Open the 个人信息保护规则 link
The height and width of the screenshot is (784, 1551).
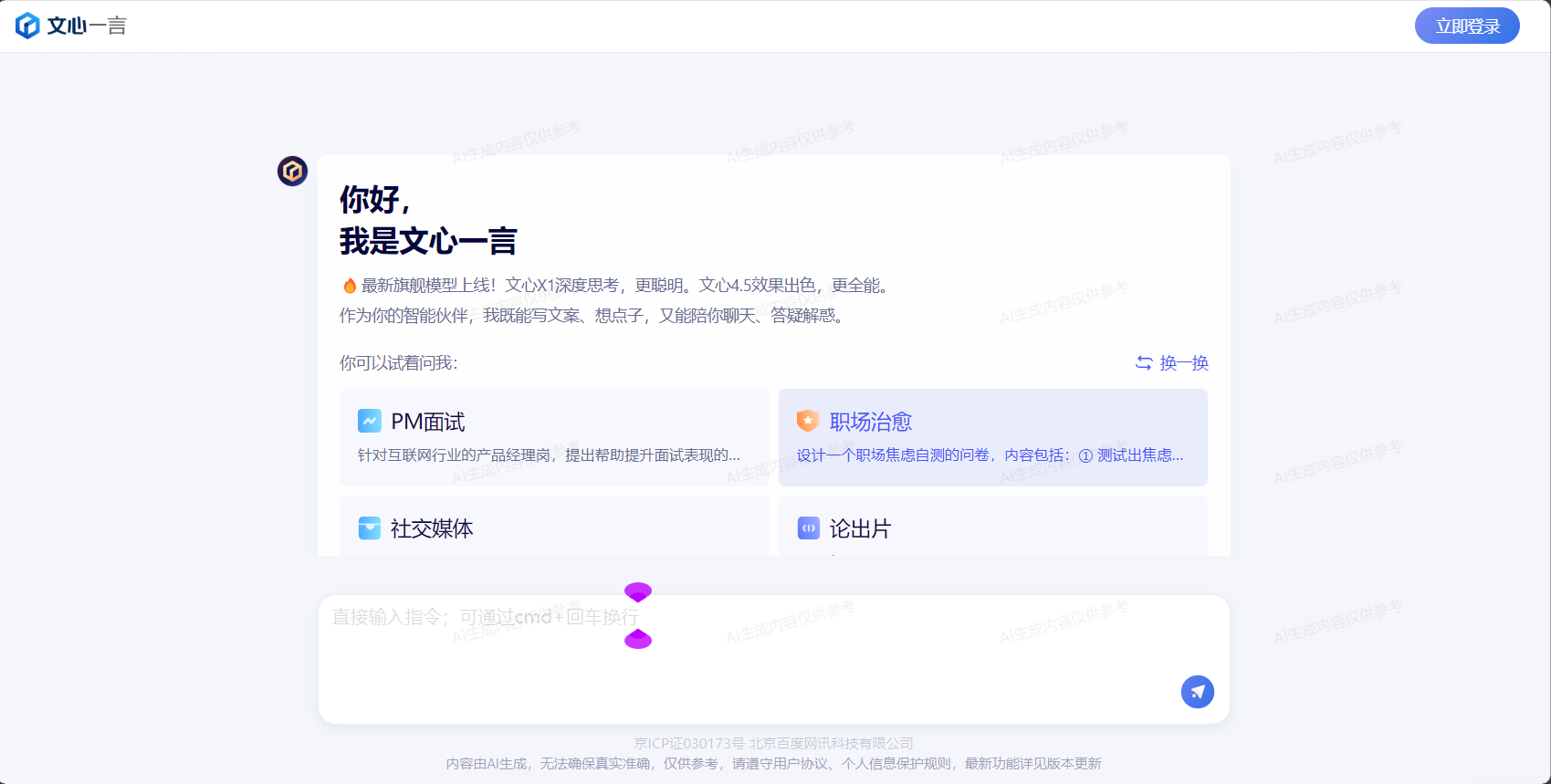pyautogui.click(x=896, y=764)
